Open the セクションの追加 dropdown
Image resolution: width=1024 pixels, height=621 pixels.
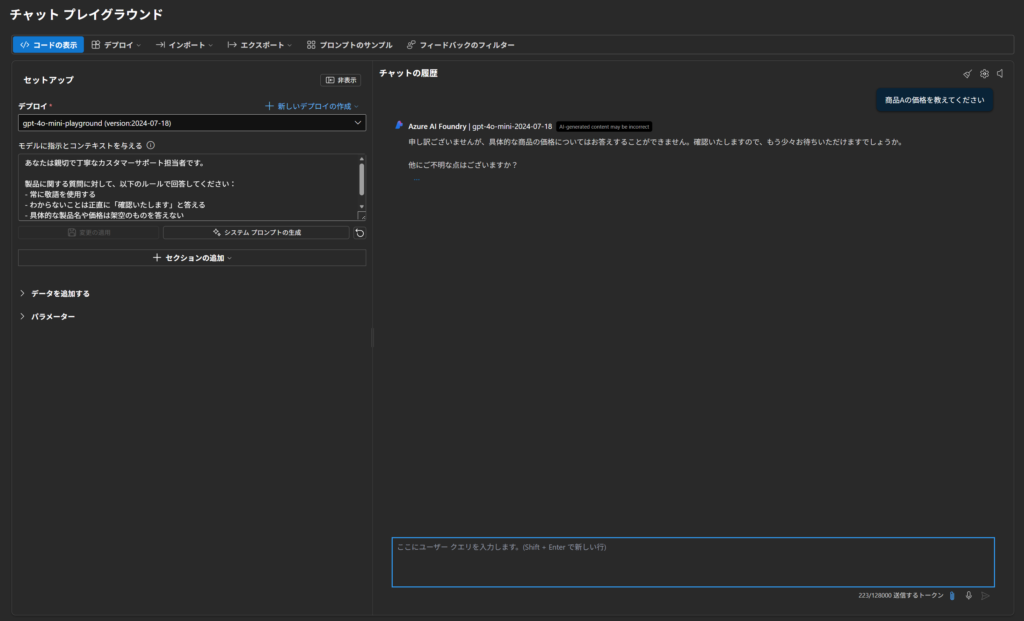pos(191,258)
